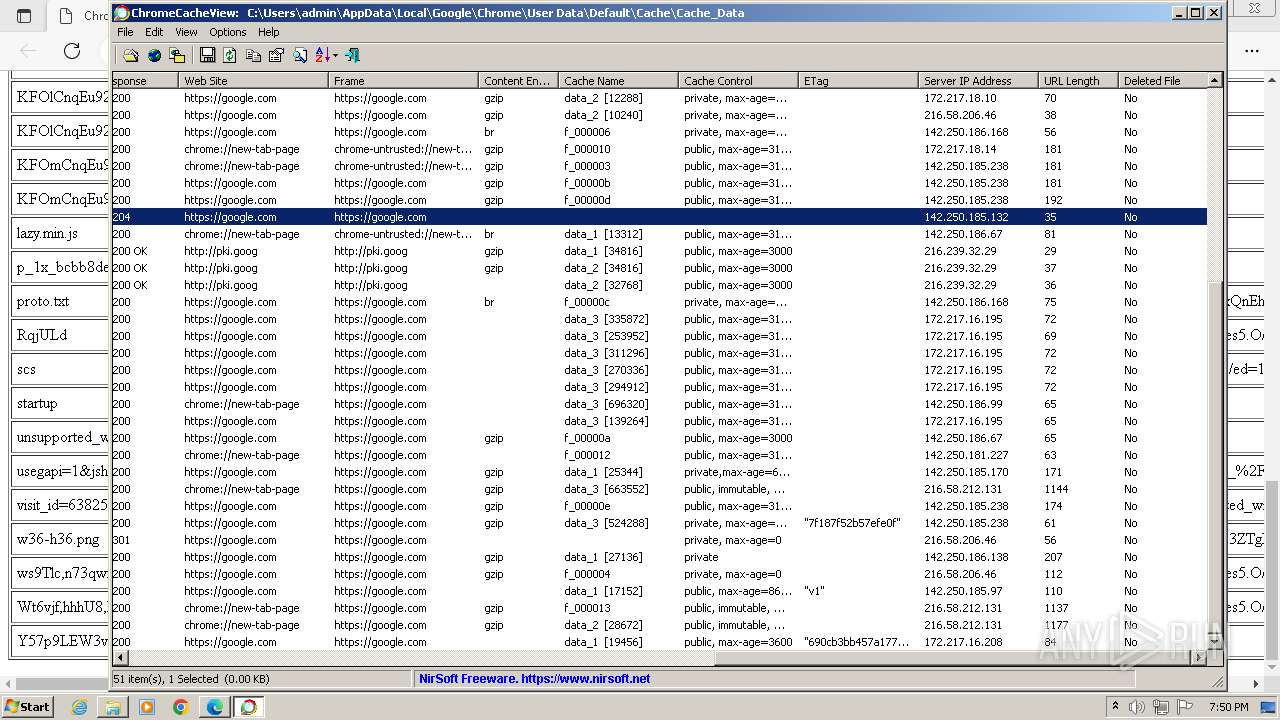The height and width of the screenshot is (720, 1280).
Task: Select row with cache name f_000013
Action: coord(659,608)
